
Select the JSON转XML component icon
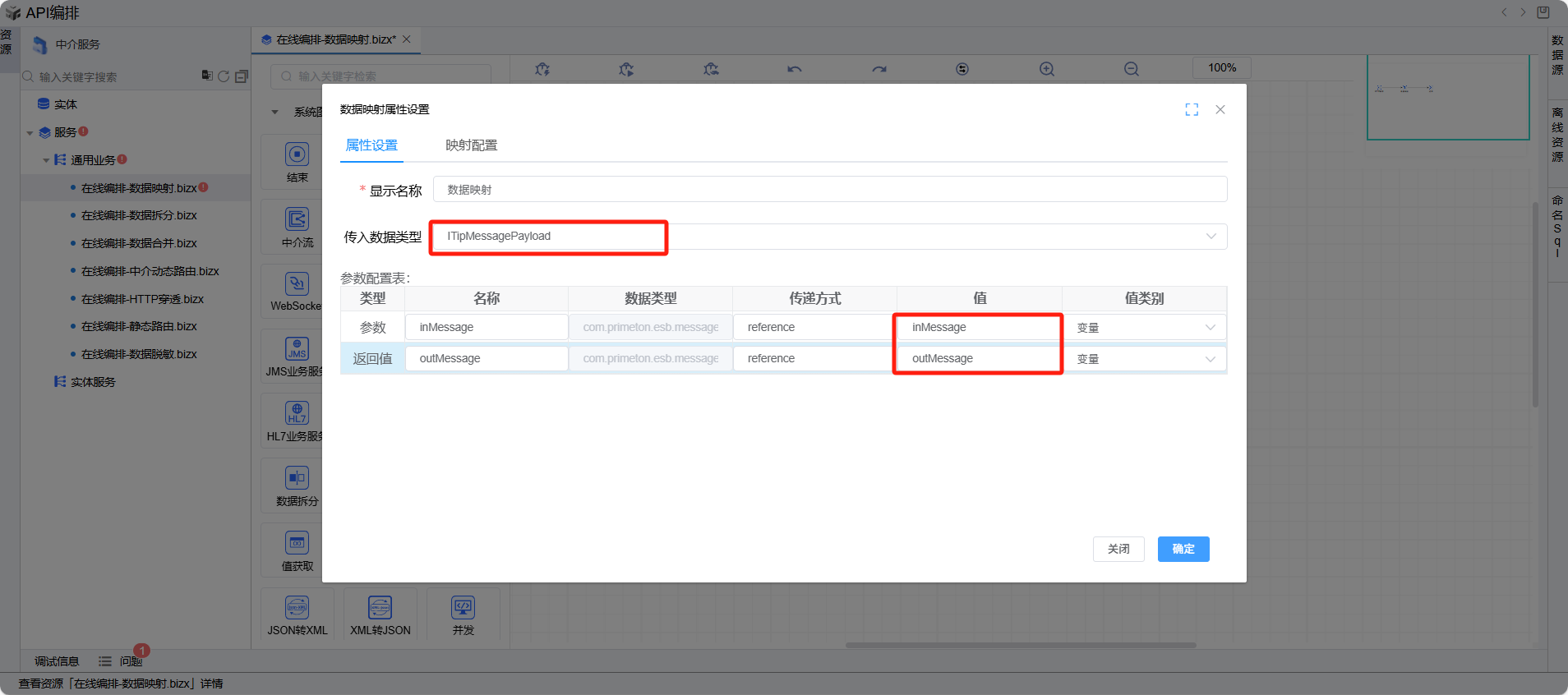click(x=297, y=608)
